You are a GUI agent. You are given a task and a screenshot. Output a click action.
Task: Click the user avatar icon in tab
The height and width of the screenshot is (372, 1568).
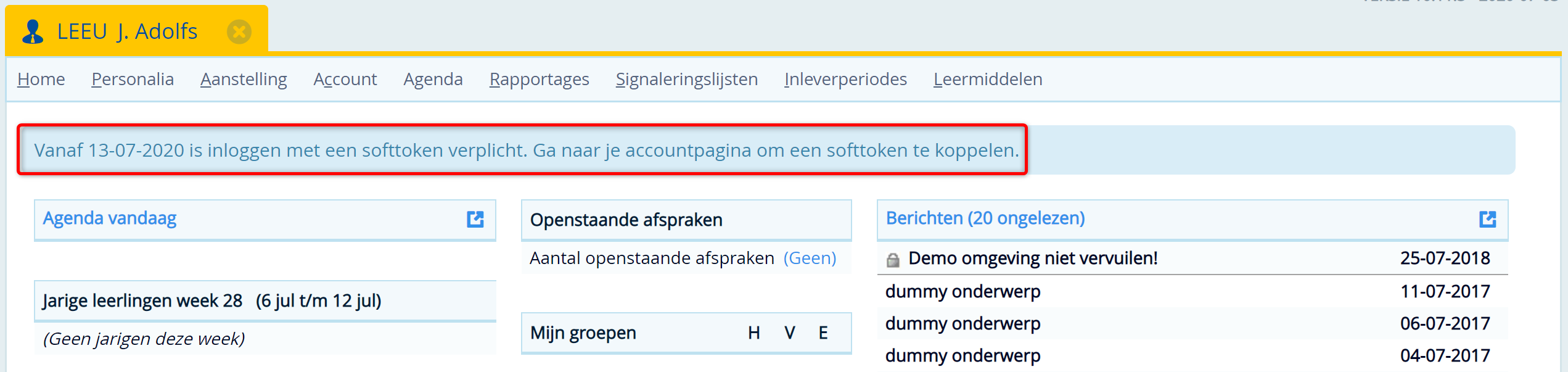(33, 31)
